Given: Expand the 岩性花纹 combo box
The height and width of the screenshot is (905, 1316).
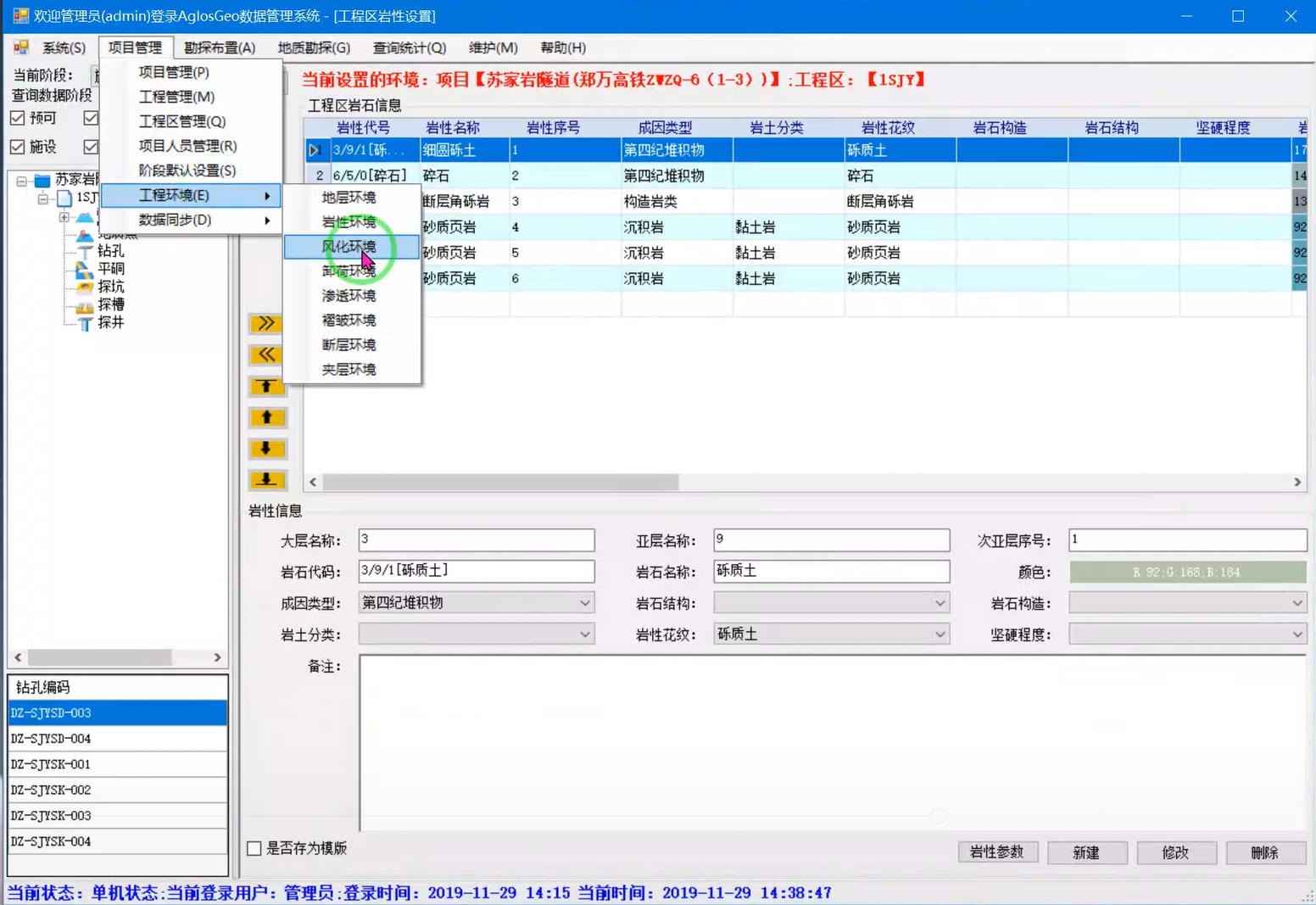Looking at the screenshot, I should click(x=940, y=634).
